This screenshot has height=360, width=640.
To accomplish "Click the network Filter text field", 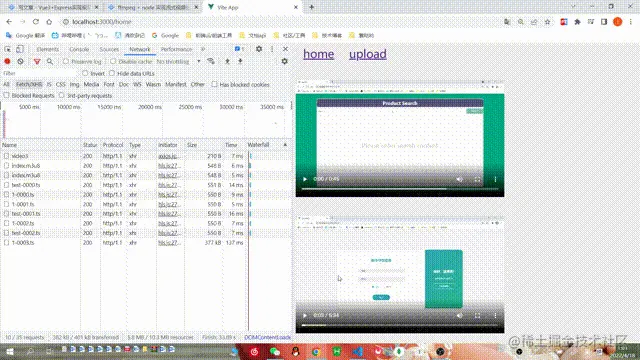I will point(39,73).
